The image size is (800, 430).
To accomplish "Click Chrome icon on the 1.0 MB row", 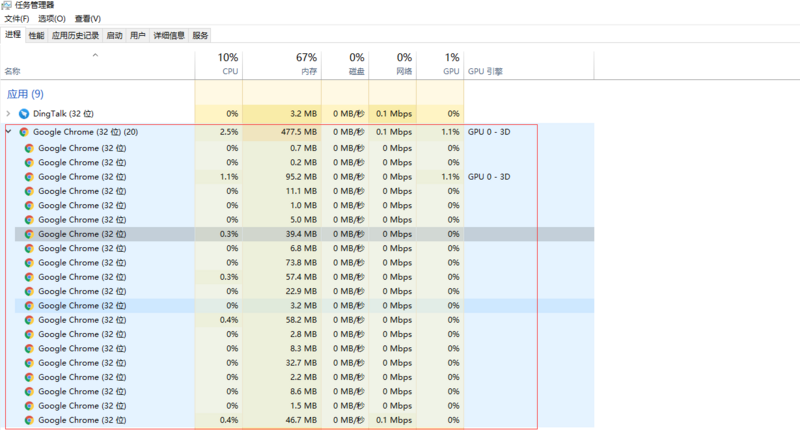I will (29, 206).
